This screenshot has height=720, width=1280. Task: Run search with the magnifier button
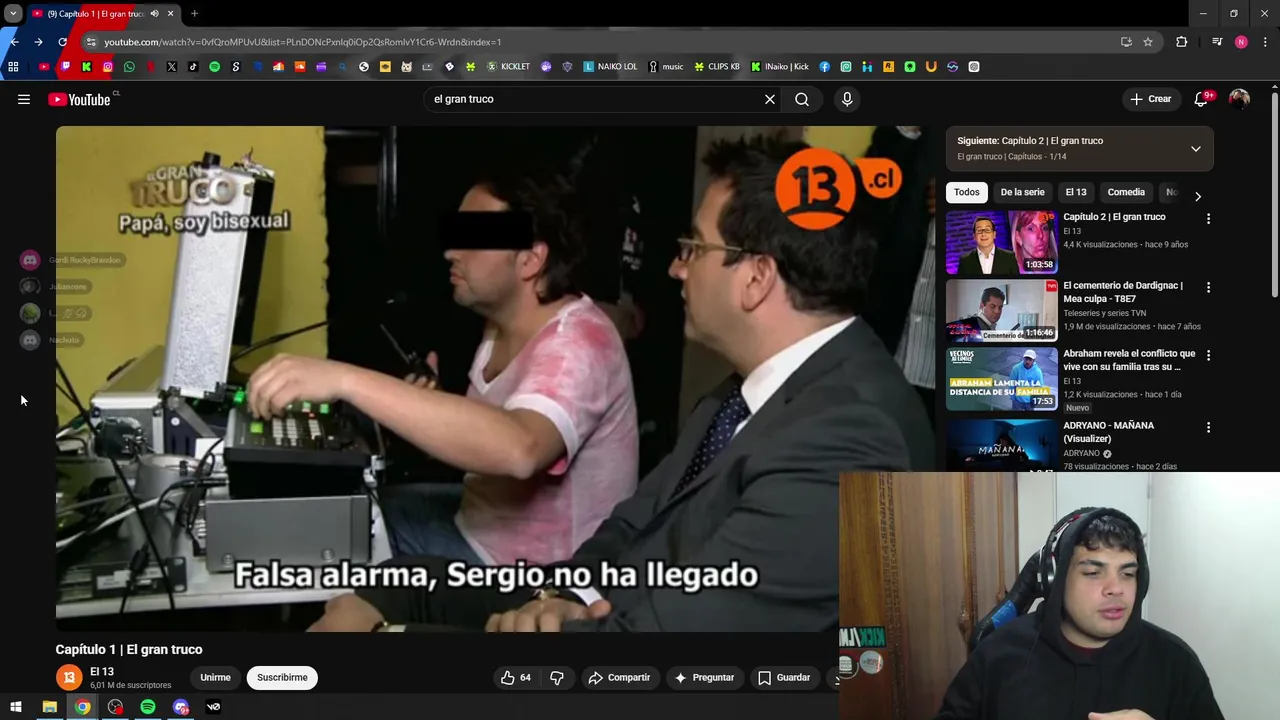(x=802, y=99)
